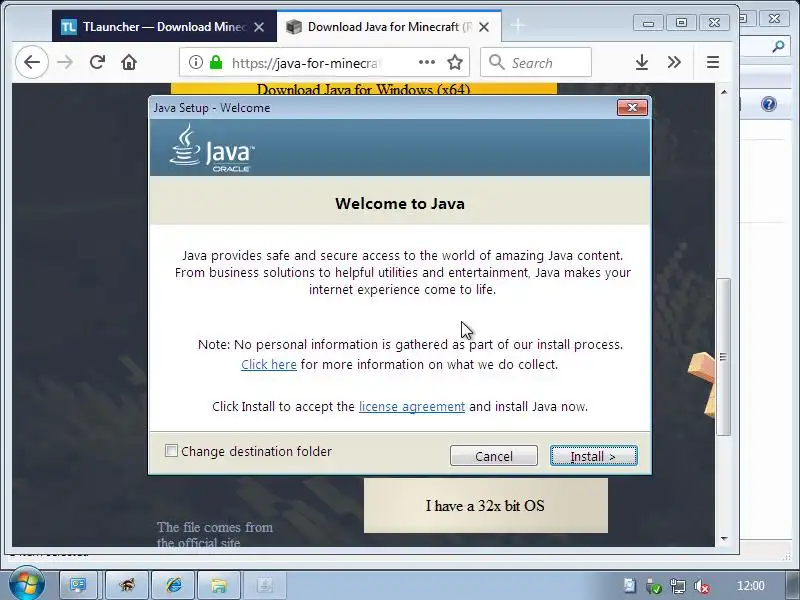Click the taskbar clock showing 12:00
Image resolution: width=800 pixels, height=600 pixels.
pos(751,586)
